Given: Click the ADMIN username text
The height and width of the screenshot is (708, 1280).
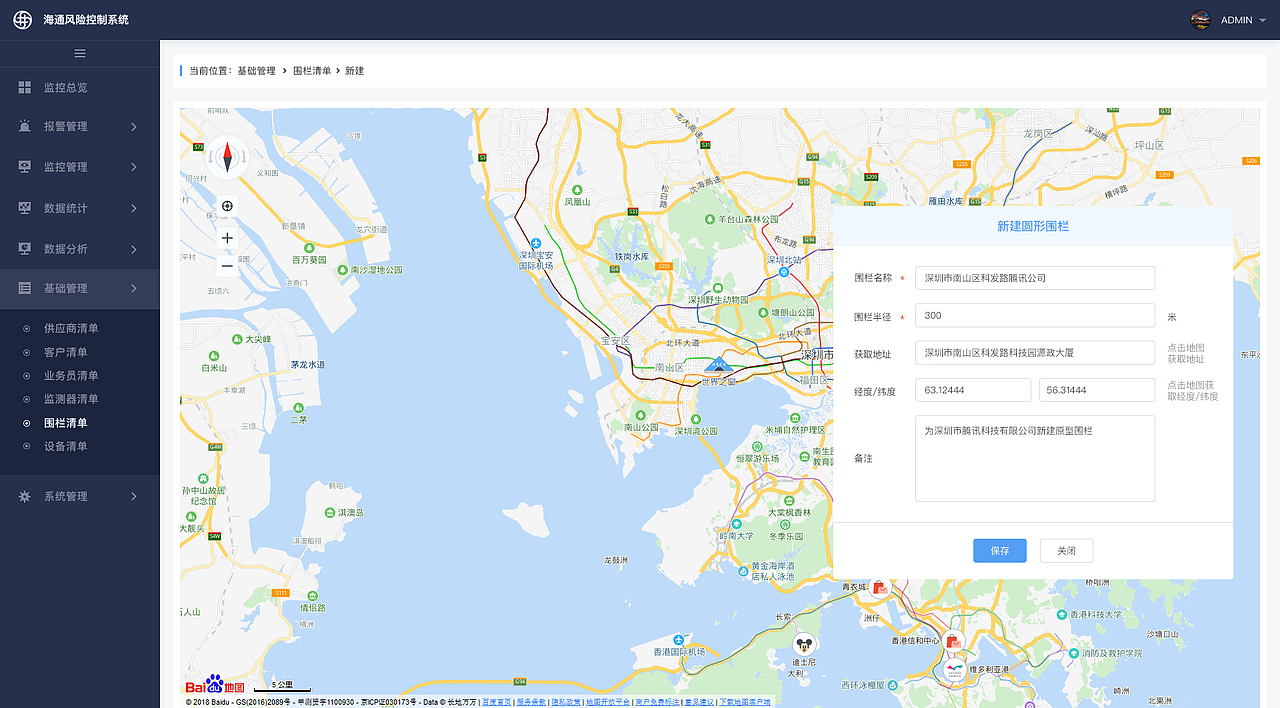Looking at the screenshot, I should point(1236,20).
